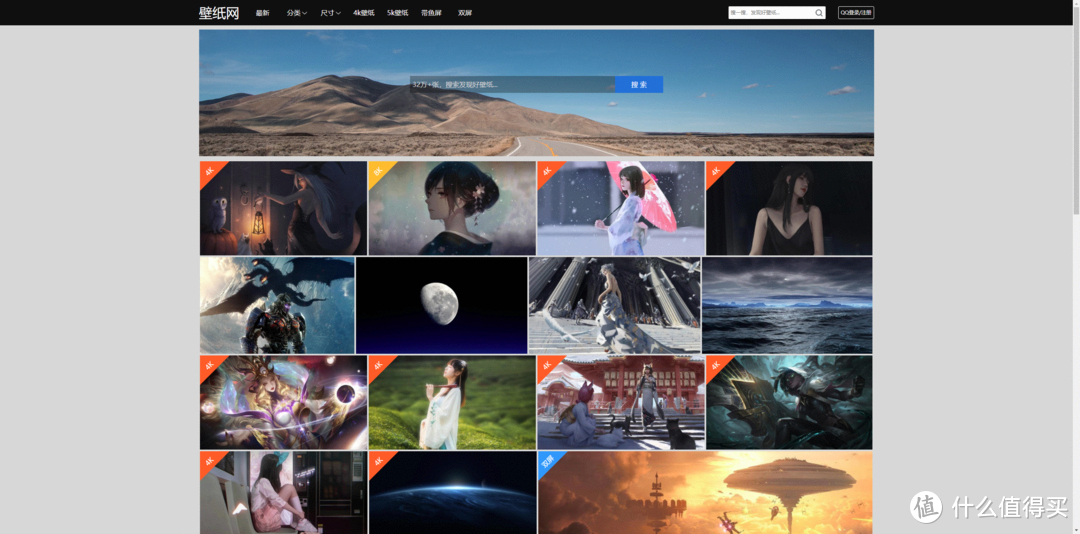The image size is (1080, 534).
Task: Click the 4K badge on red shrine wallpaper
Action: (547, 364)
